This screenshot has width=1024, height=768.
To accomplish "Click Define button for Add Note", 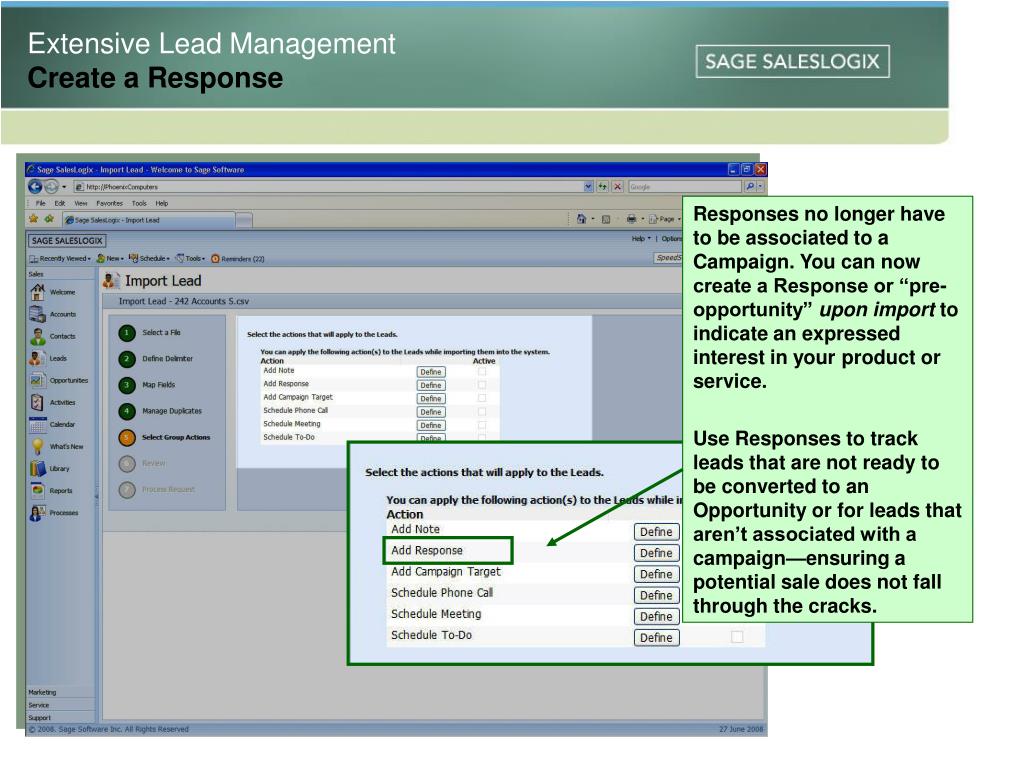I will [x=431, y=372].
